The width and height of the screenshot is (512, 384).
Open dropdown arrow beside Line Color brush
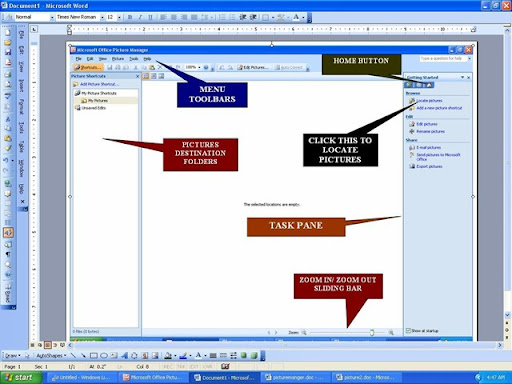(x=190, y=356)
